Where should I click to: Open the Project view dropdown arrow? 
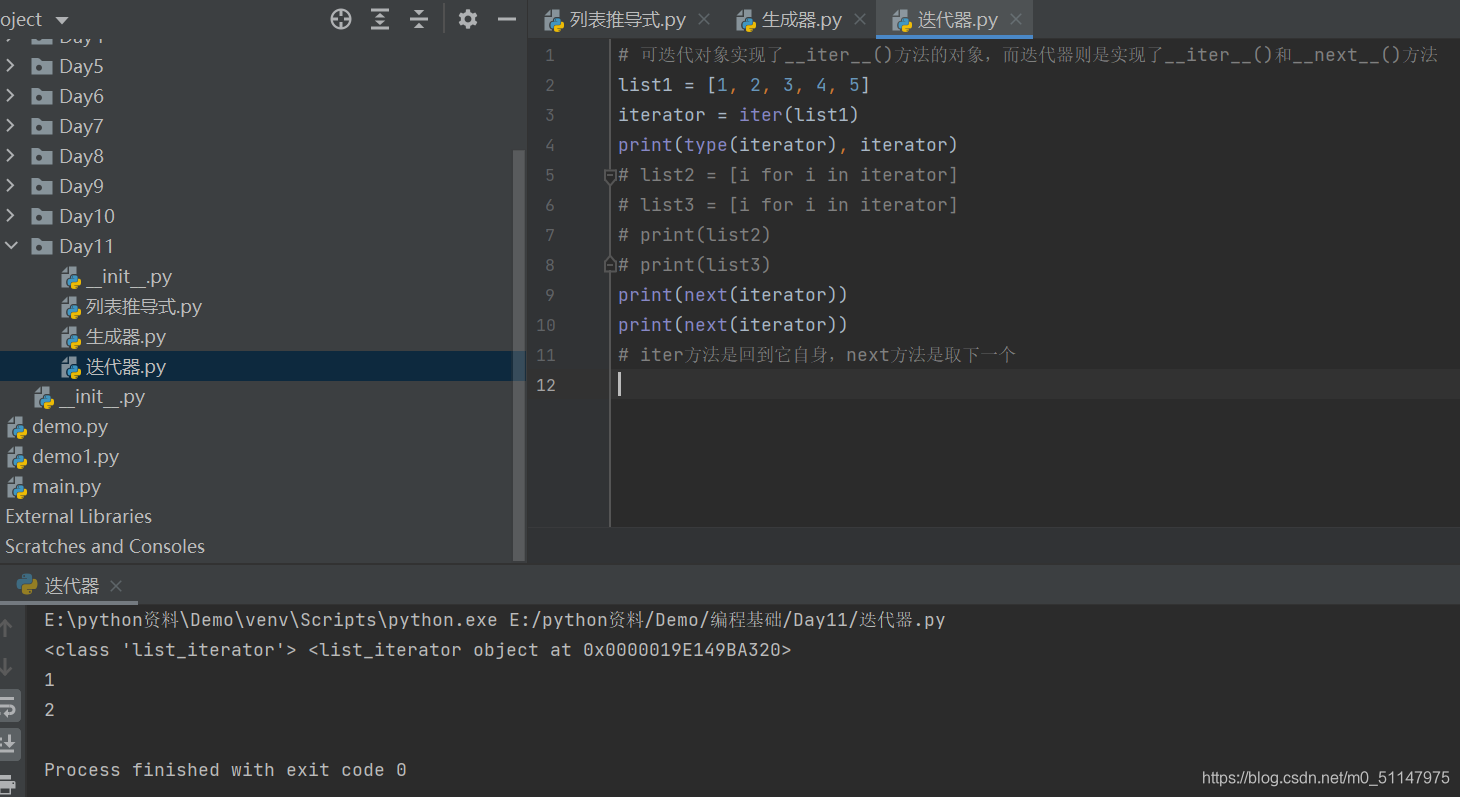[x=62, y=20]
